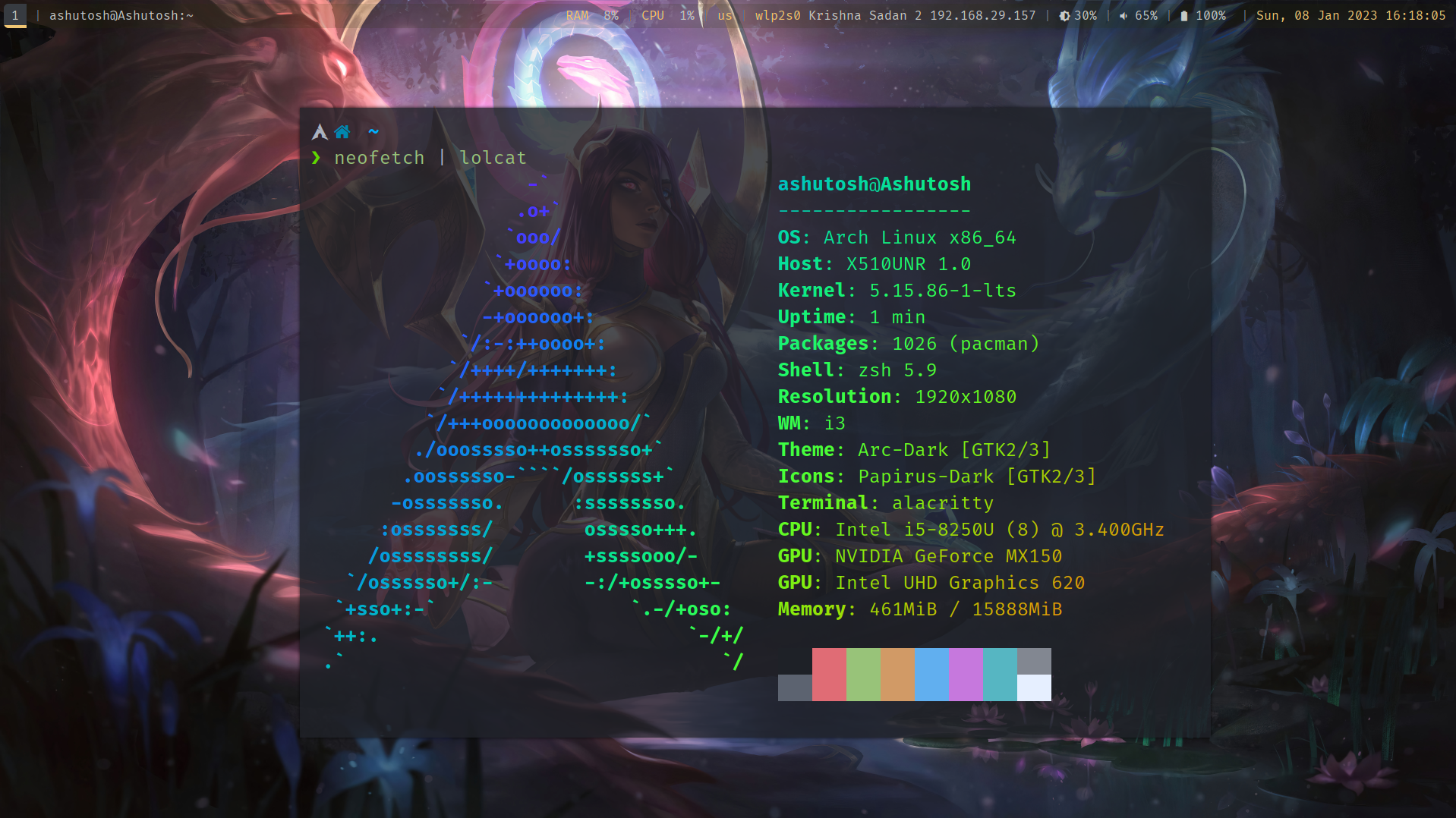Click the Terminal: alacritty line
Viewport: 1456px width, 818px height.
(x=886, y=503)
